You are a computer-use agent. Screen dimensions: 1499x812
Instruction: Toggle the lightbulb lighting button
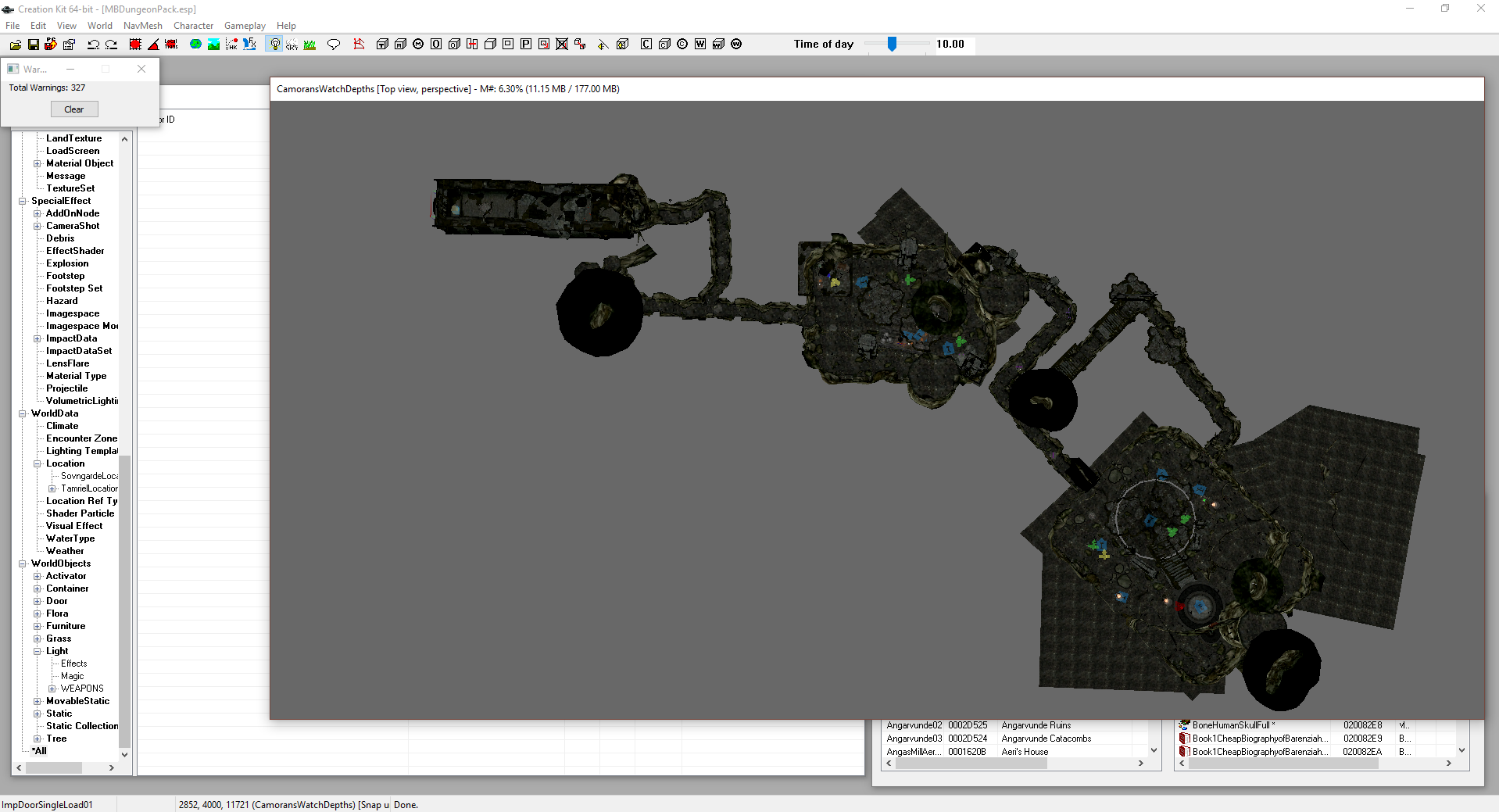274,45
